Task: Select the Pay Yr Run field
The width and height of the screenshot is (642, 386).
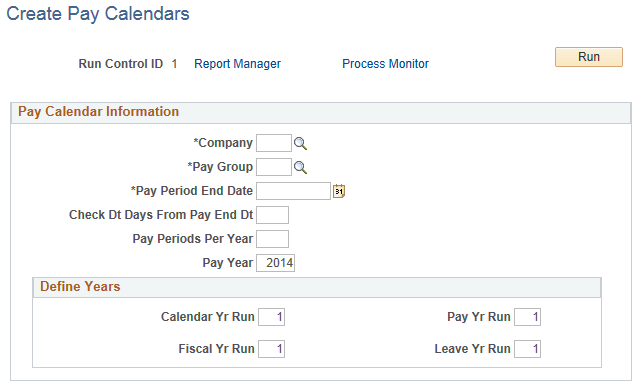Action: (x=527, y=317)
